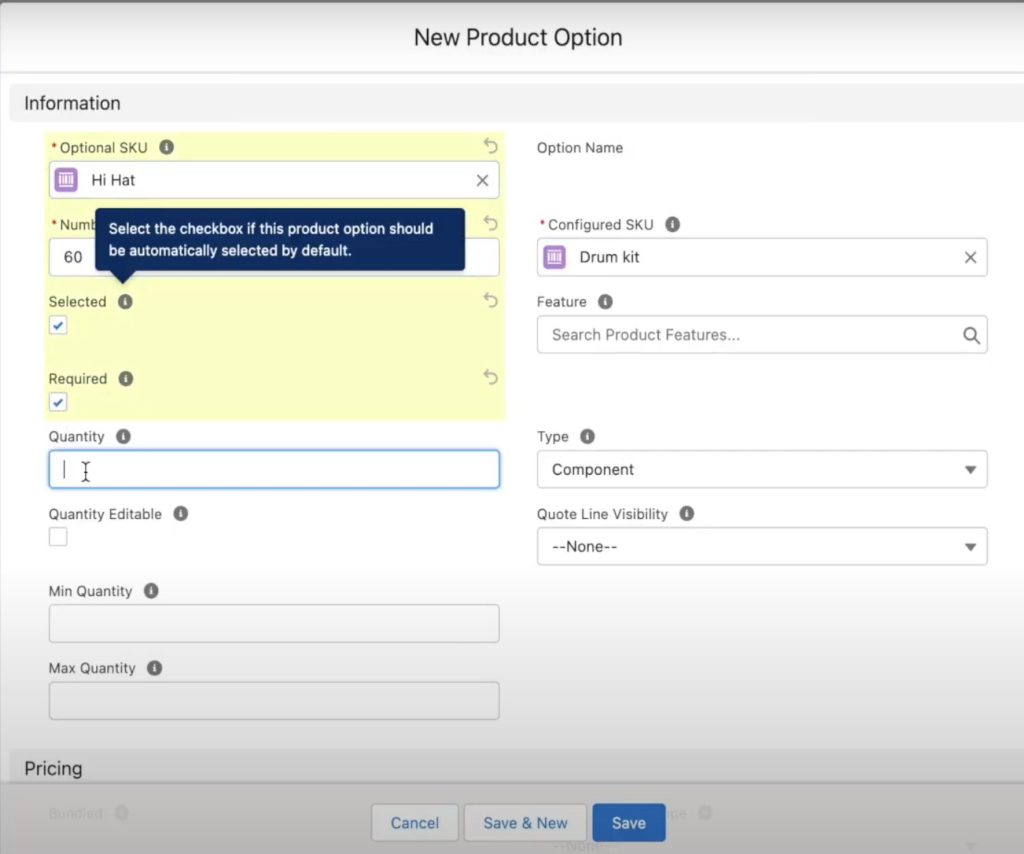Click the undo arrow next to Required
Image resolution: width=1024 pixels, height=854 pixels.
click(490, 377)
